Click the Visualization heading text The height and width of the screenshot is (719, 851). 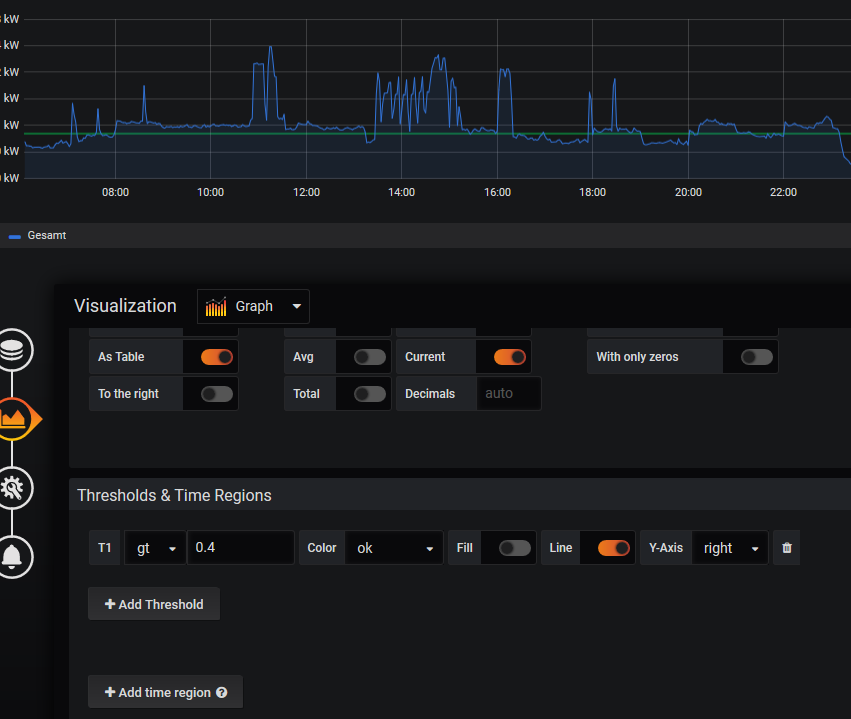tap(125, 306)
